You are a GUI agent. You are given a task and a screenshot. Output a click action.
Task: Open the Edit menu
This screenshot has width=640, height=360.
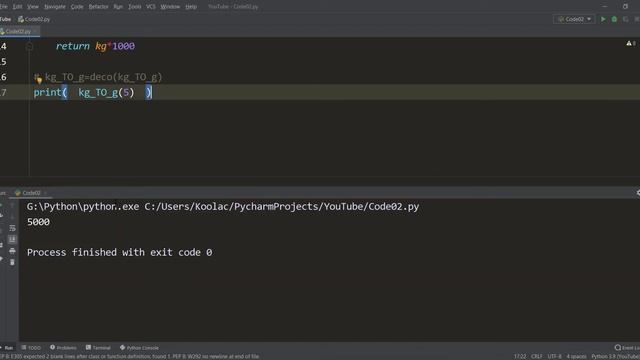point(18,7)
